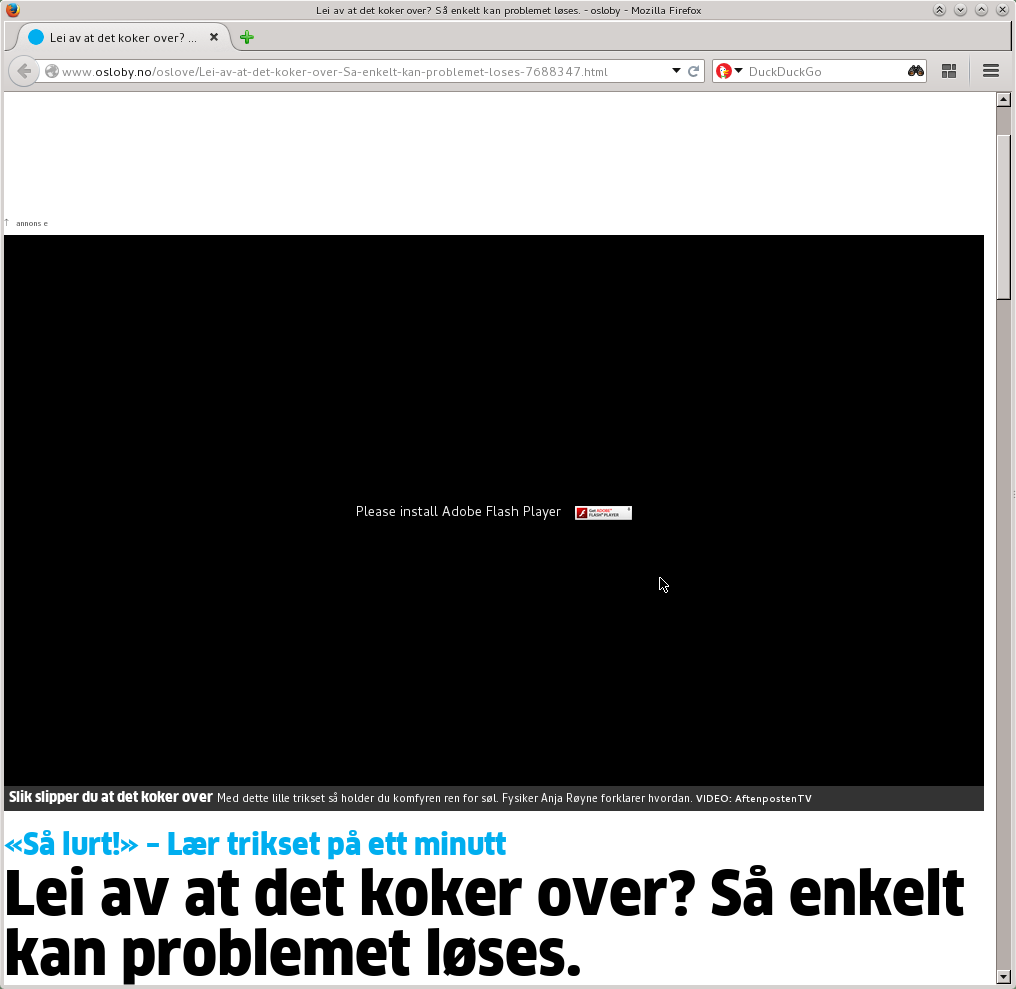Click the 'annons e' label
1016x989 pixels.
click(32, 224)
